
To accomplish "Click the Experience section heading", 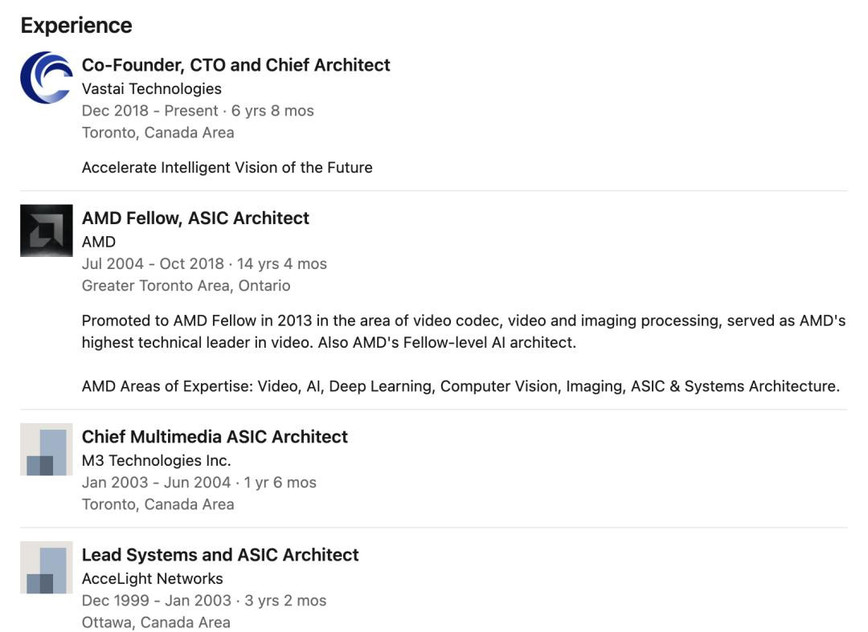I will click(76, 25).
